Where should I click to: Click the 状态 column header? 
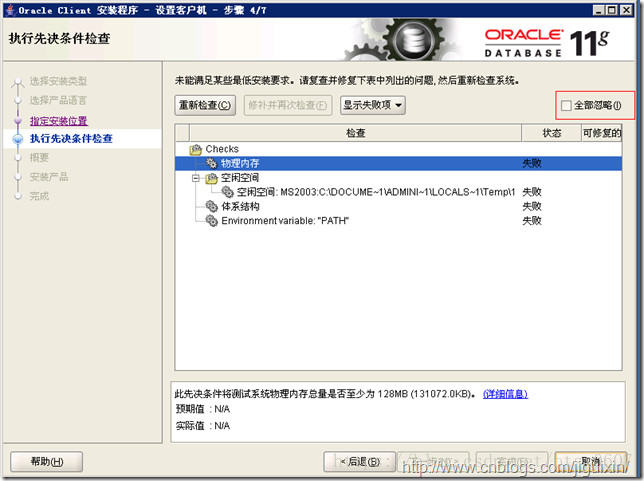(552, 133)
